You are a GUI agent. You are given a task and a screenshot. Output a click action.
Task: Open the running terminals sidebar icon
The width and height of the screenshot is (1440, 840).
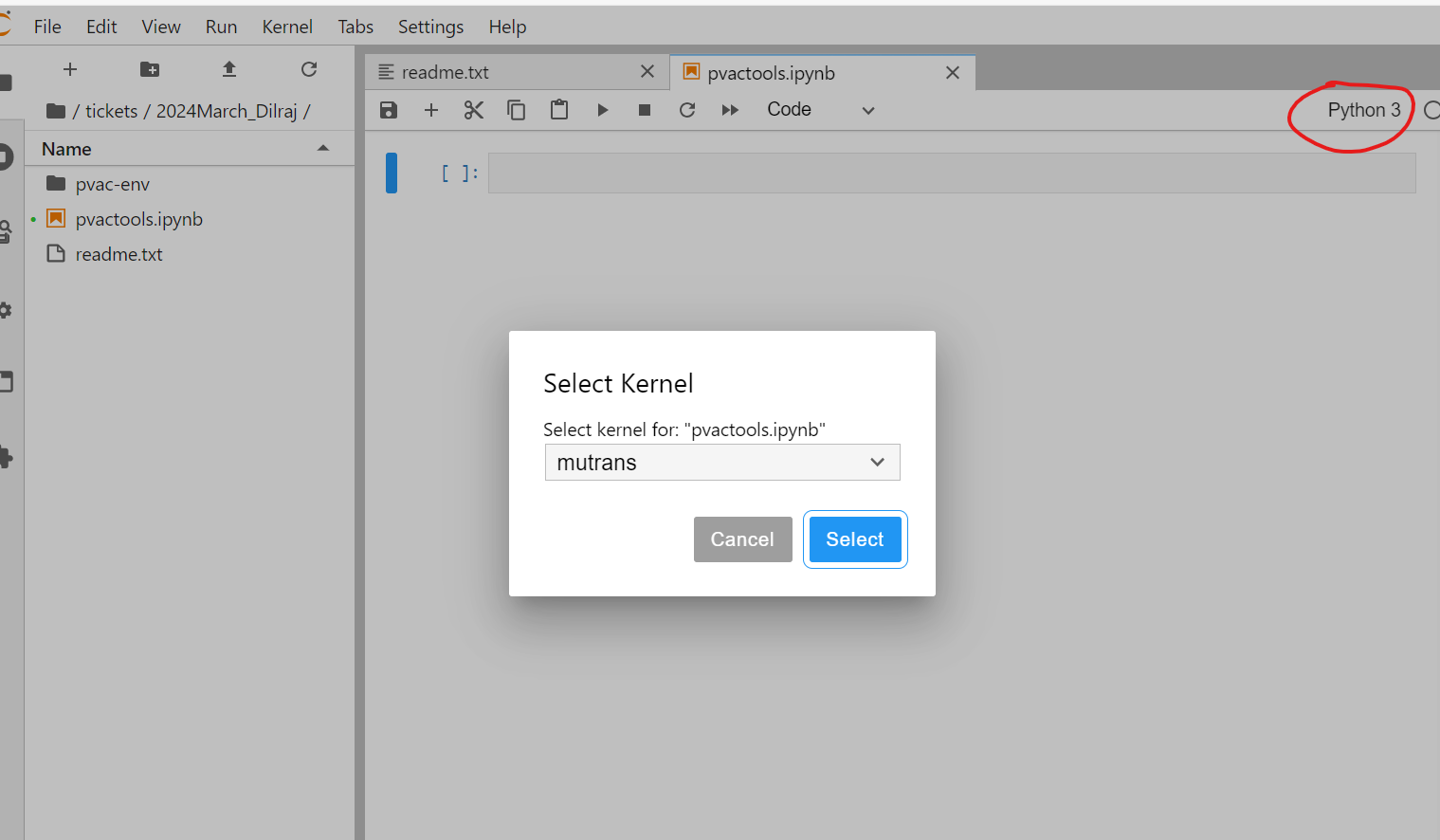(x=6, y=156)
